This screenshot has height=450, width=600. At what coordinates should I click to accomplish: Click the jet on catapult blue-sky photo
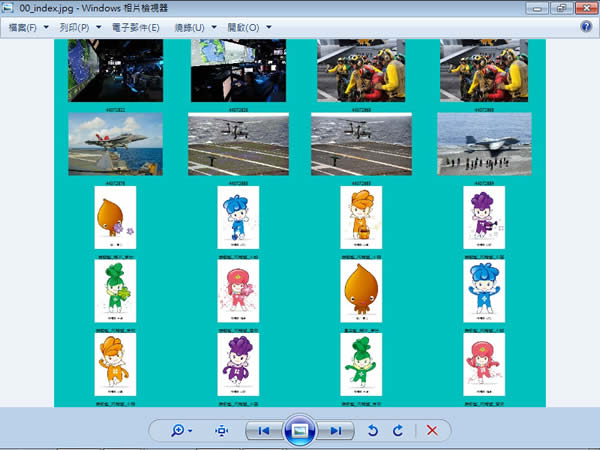pyautogui.click(x=115, y=144)
